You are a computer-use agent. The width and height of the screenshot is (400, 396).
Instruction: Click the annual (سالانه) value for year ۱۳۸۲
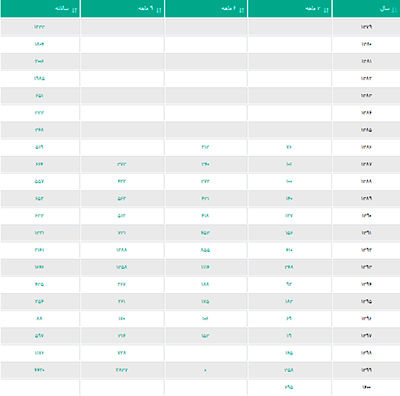[x=39, y=78]
